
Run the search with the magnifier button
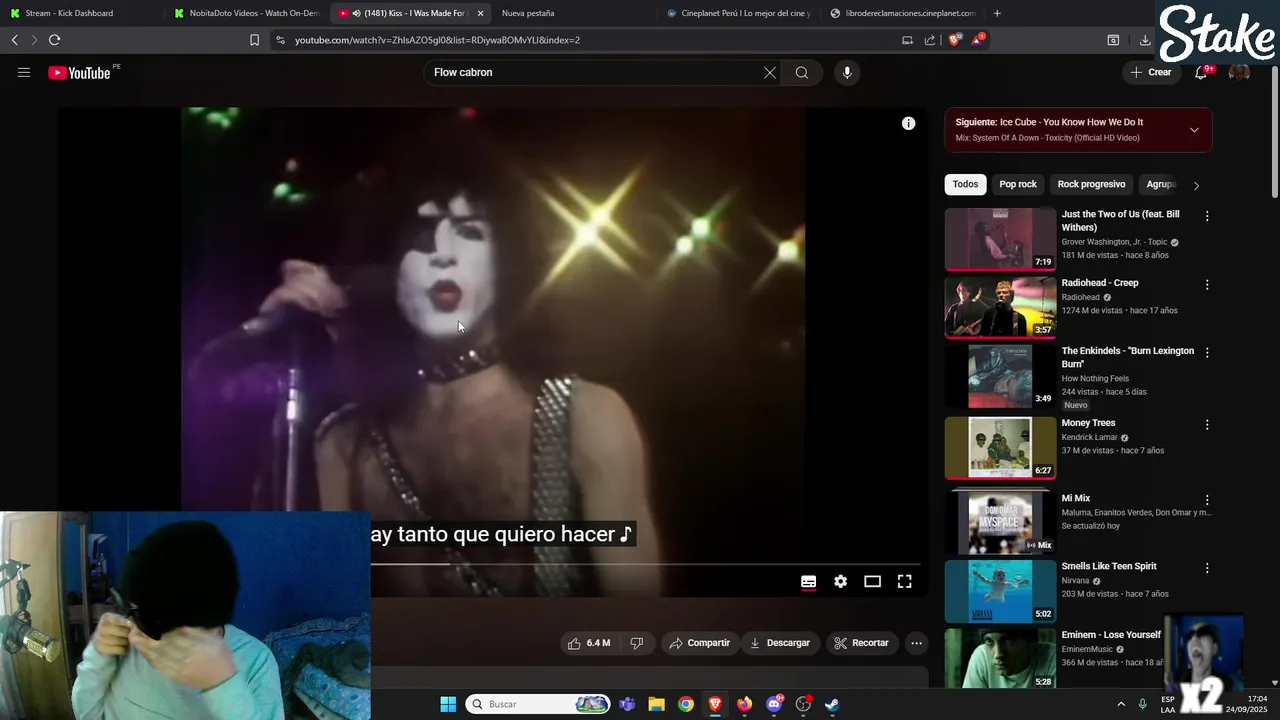802,72
